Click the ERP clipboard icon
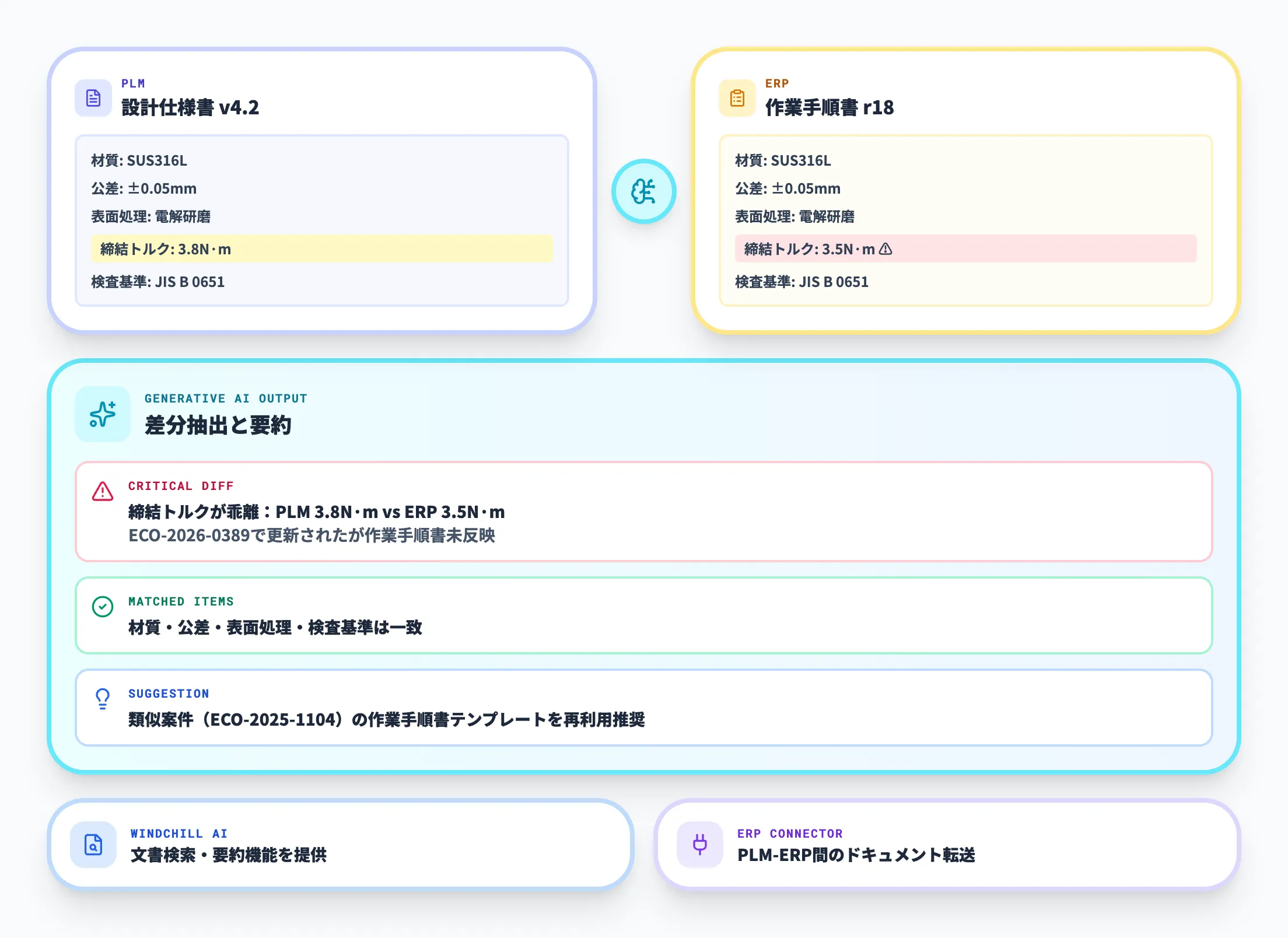1288x938 pixels. [x=737, y=99]
